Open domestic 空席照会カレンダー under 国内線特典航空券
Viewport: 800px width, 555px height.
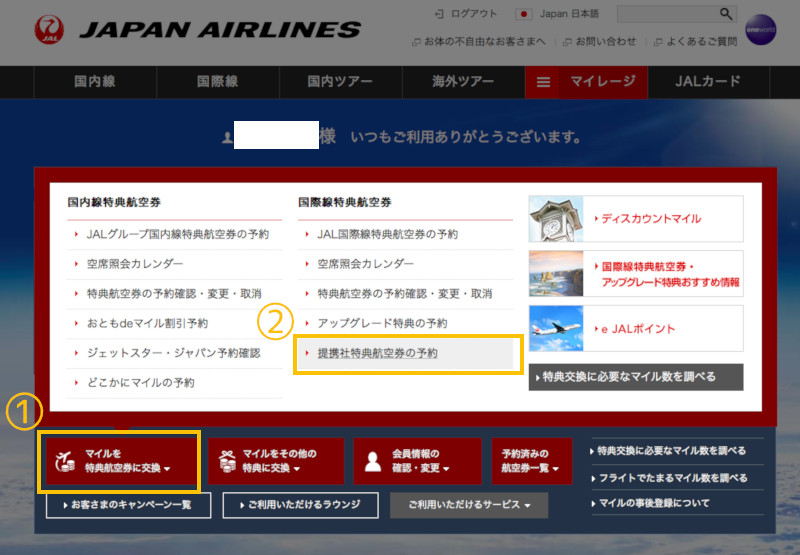click(x=135, y=264)
